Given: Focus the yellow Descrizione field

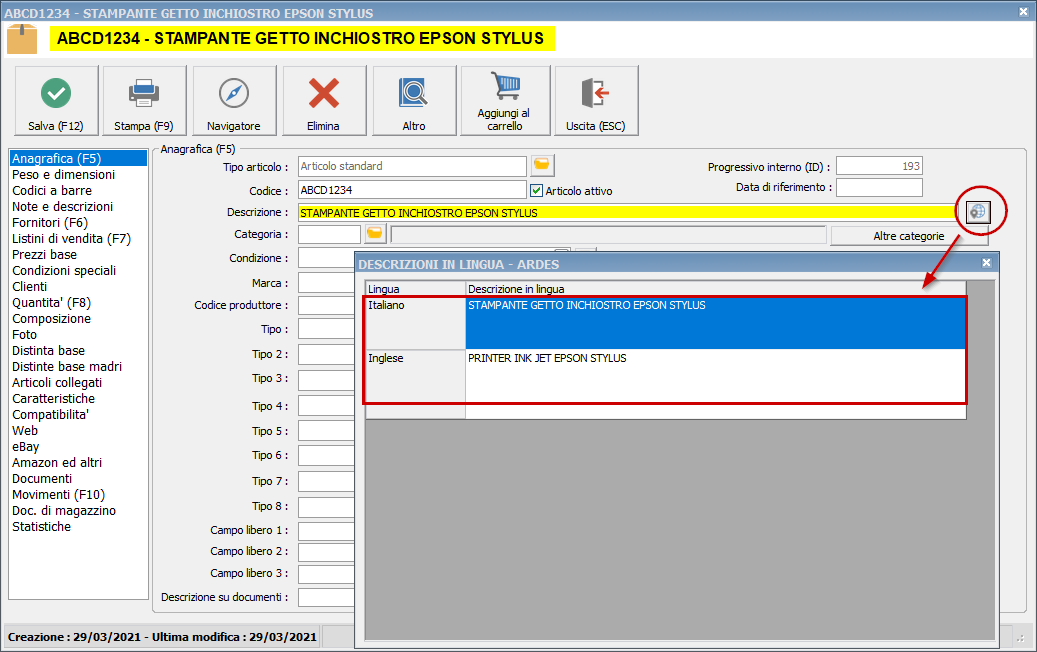Looking at the screenshot, I should (x=627, y=212).
